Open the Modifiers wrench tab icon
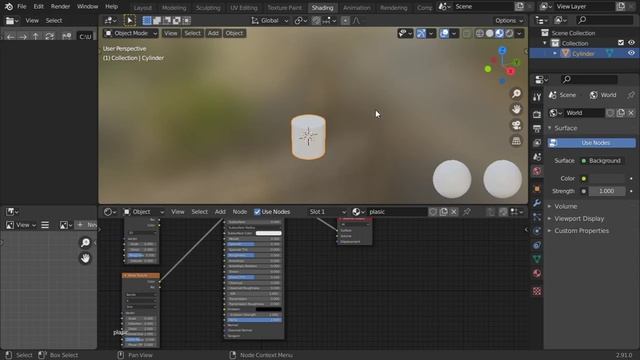 point(537,203)
